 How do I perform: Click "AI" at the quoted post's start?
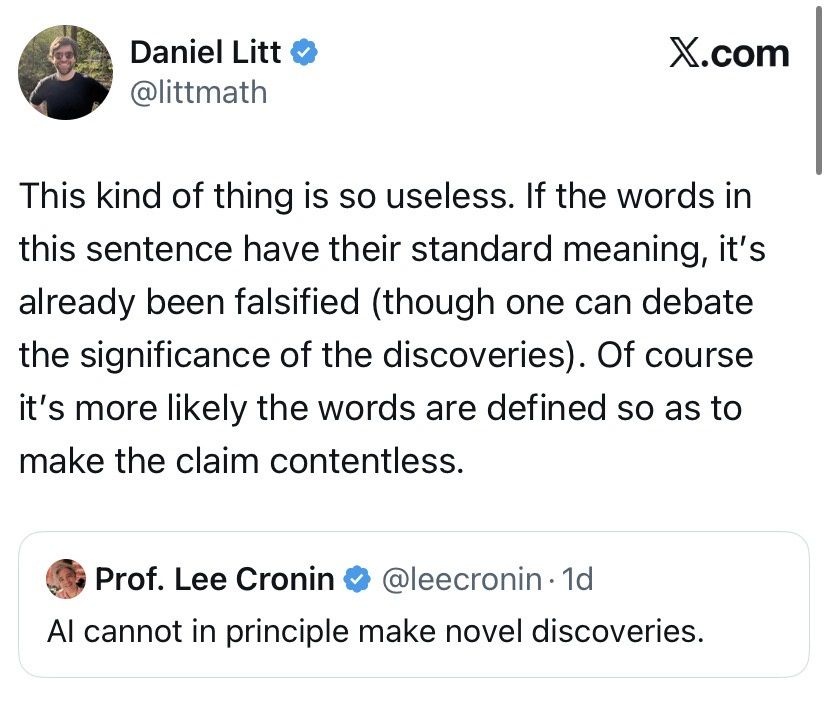[x=59, y=631]
